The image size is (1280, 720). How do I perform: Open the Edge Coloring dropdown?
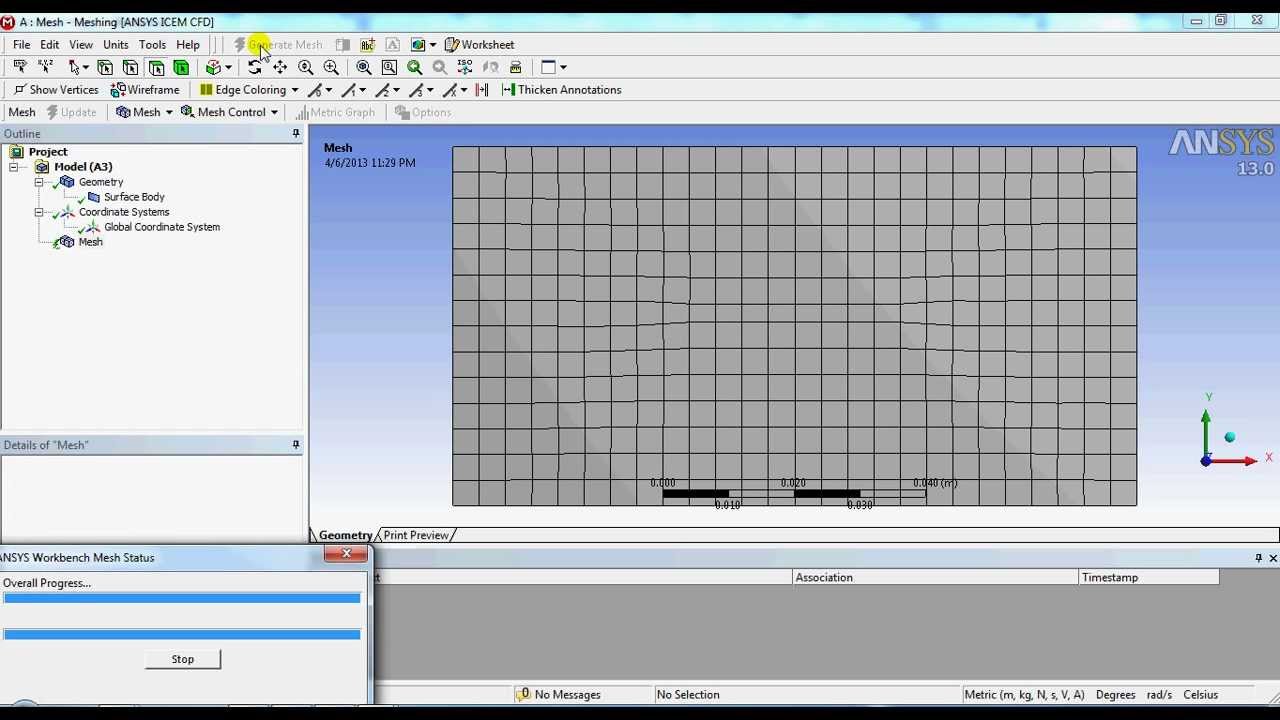tap(249, 90)
